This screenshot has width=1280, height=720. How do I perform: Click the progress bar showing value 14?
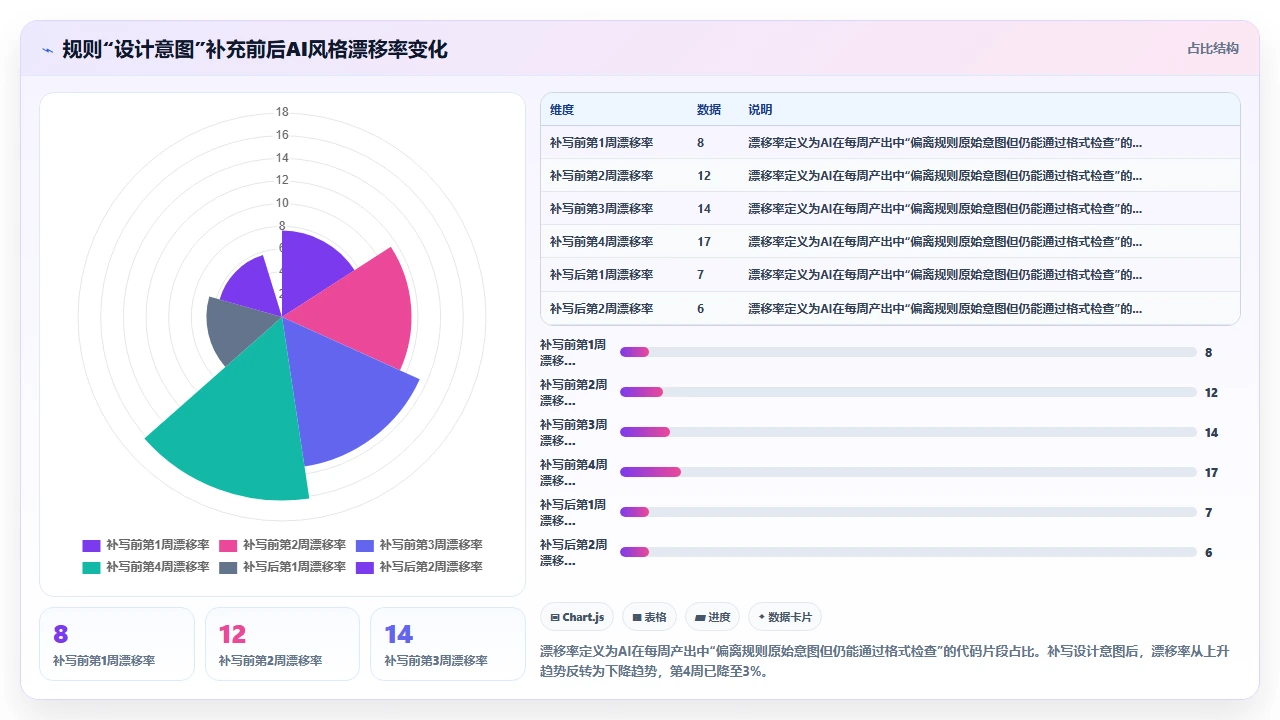click(x=908, y=432)
